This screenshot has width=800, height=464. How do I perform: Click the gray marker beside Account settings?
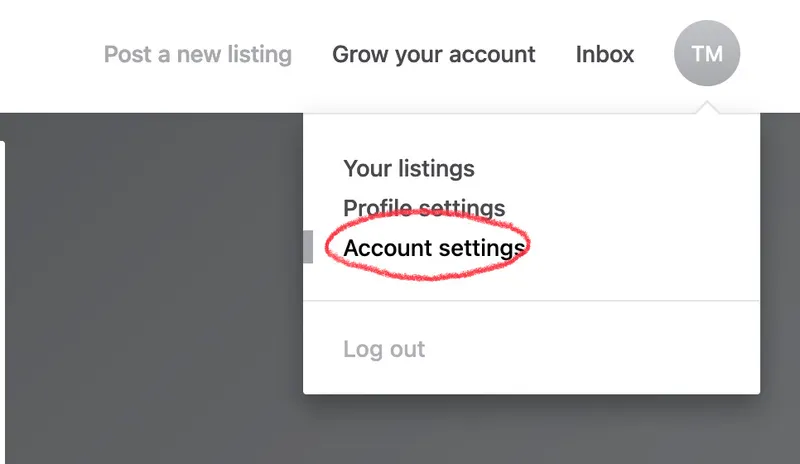tap(308, 247)
